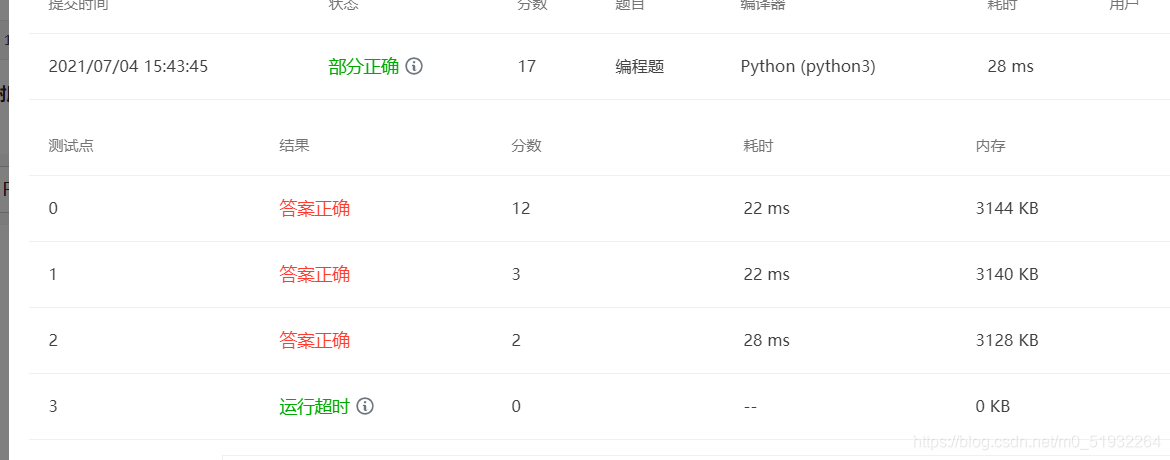The height and width of the screenshot is (460, 1170).
Task: Click 结果 column header
Action: tap(294, 146)
